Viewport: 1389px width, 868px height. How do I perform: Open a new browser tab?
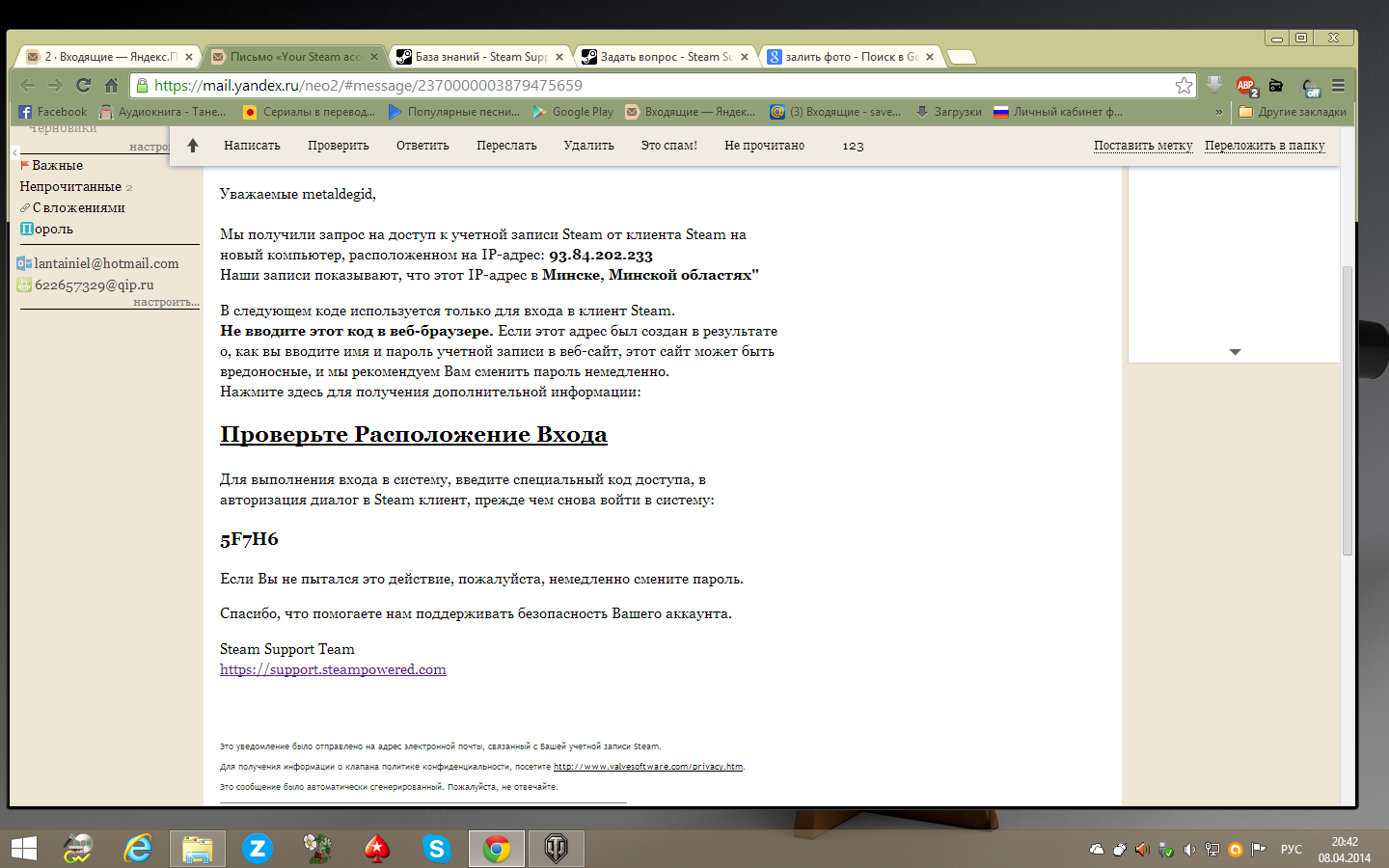pos(962,57)
